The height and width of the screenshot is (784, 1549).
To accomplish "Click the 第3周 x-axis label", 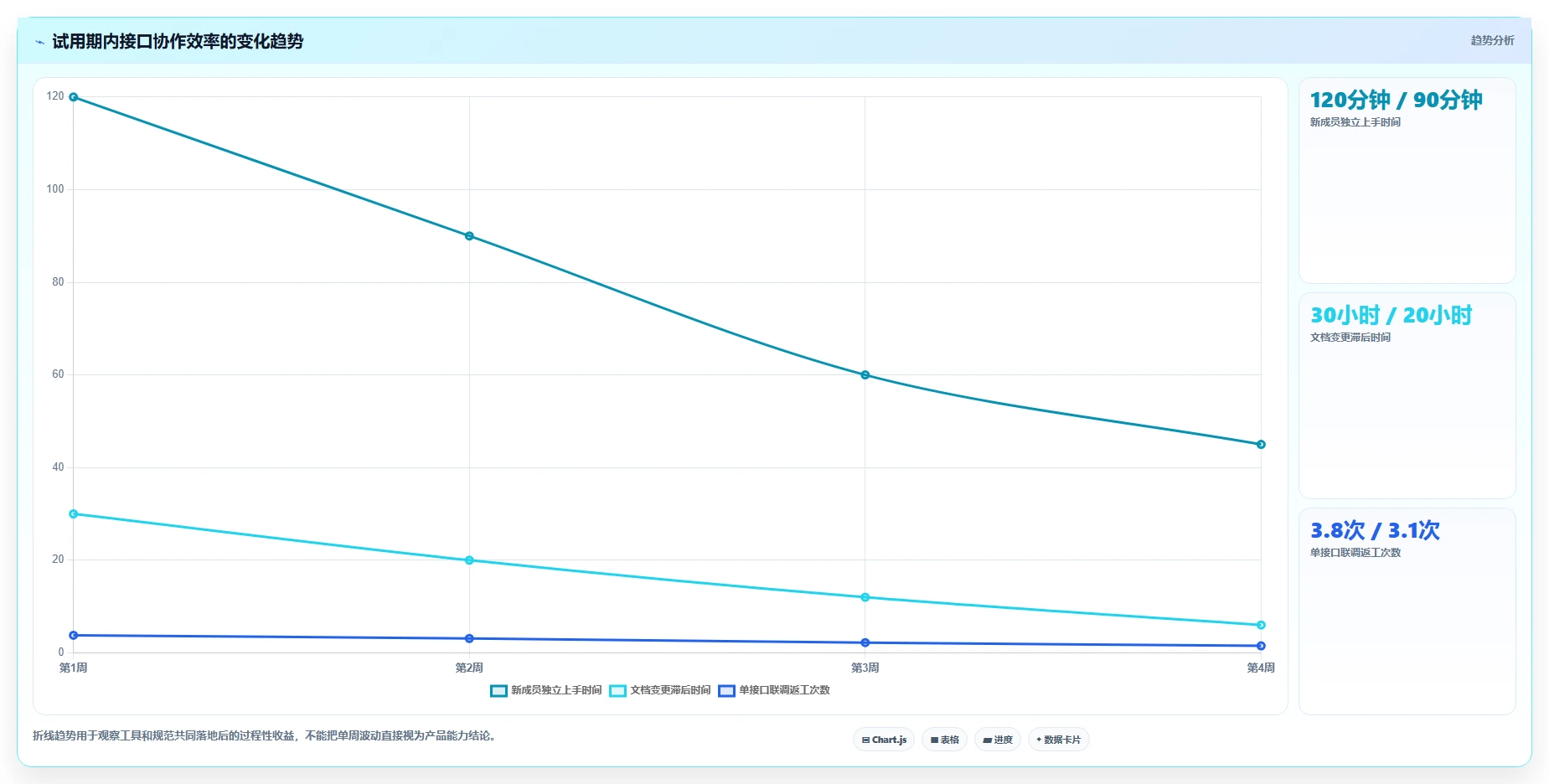I will (865, 668).
